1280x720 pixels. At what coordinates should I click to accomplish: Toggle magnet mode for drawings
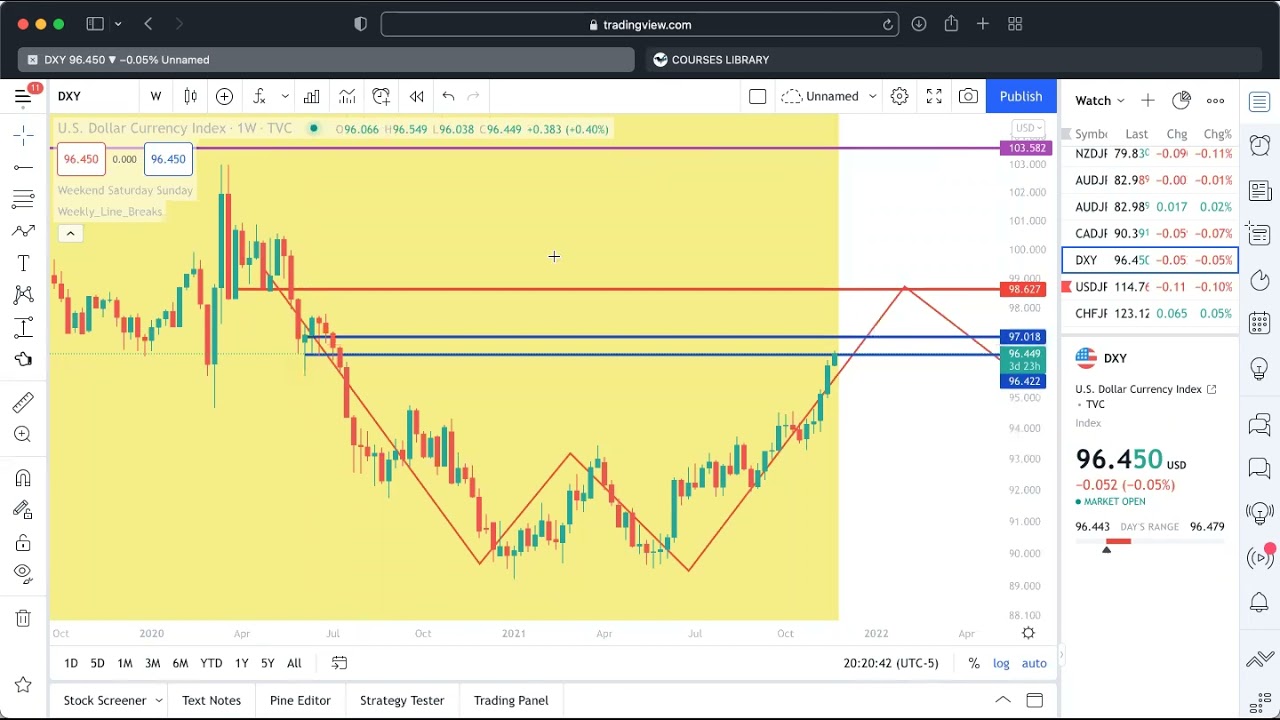(x=23, y=478)
